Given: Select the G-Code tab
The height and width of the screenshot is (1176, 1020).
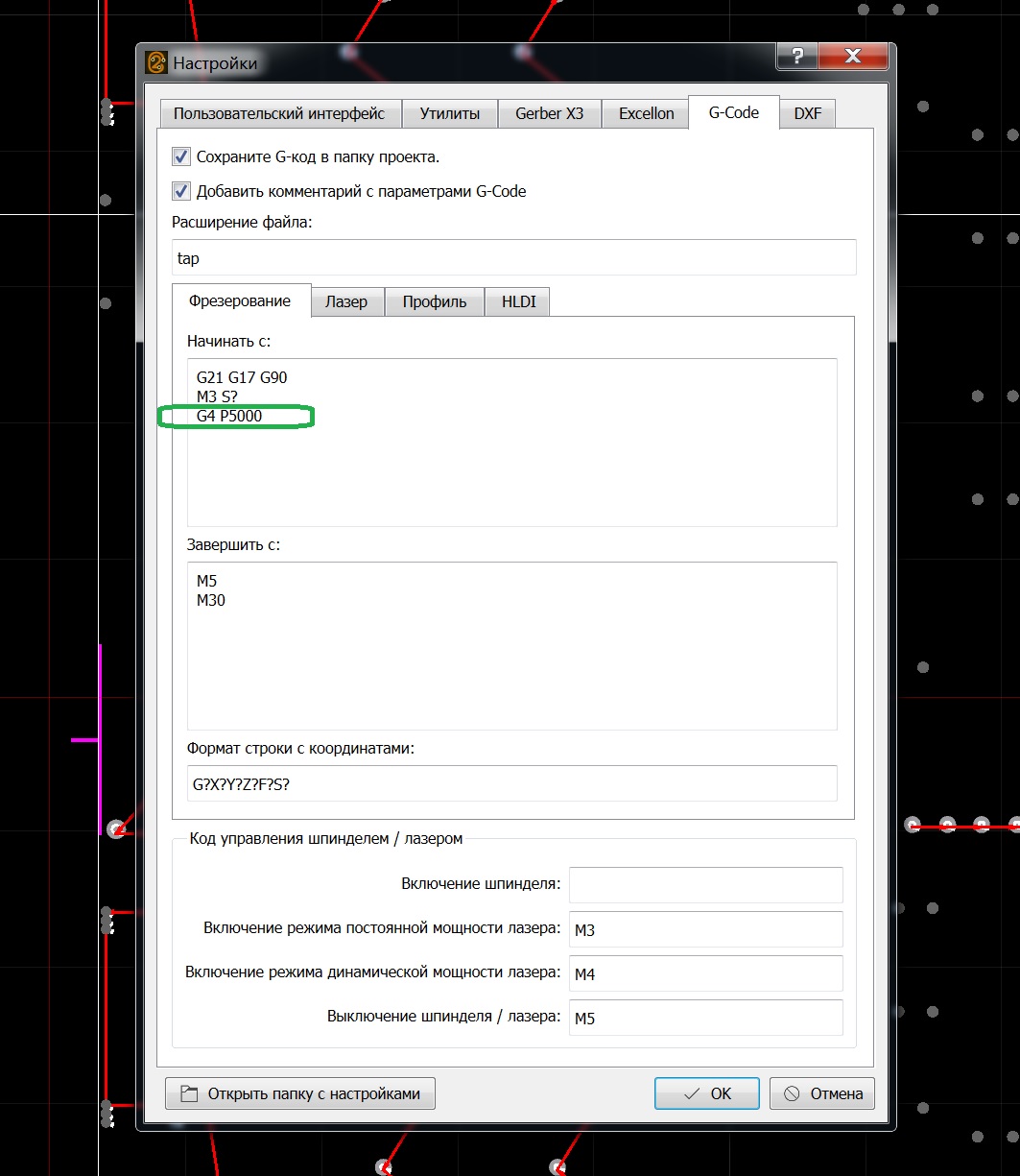Looking at the screenshot, I should (734, 112).
